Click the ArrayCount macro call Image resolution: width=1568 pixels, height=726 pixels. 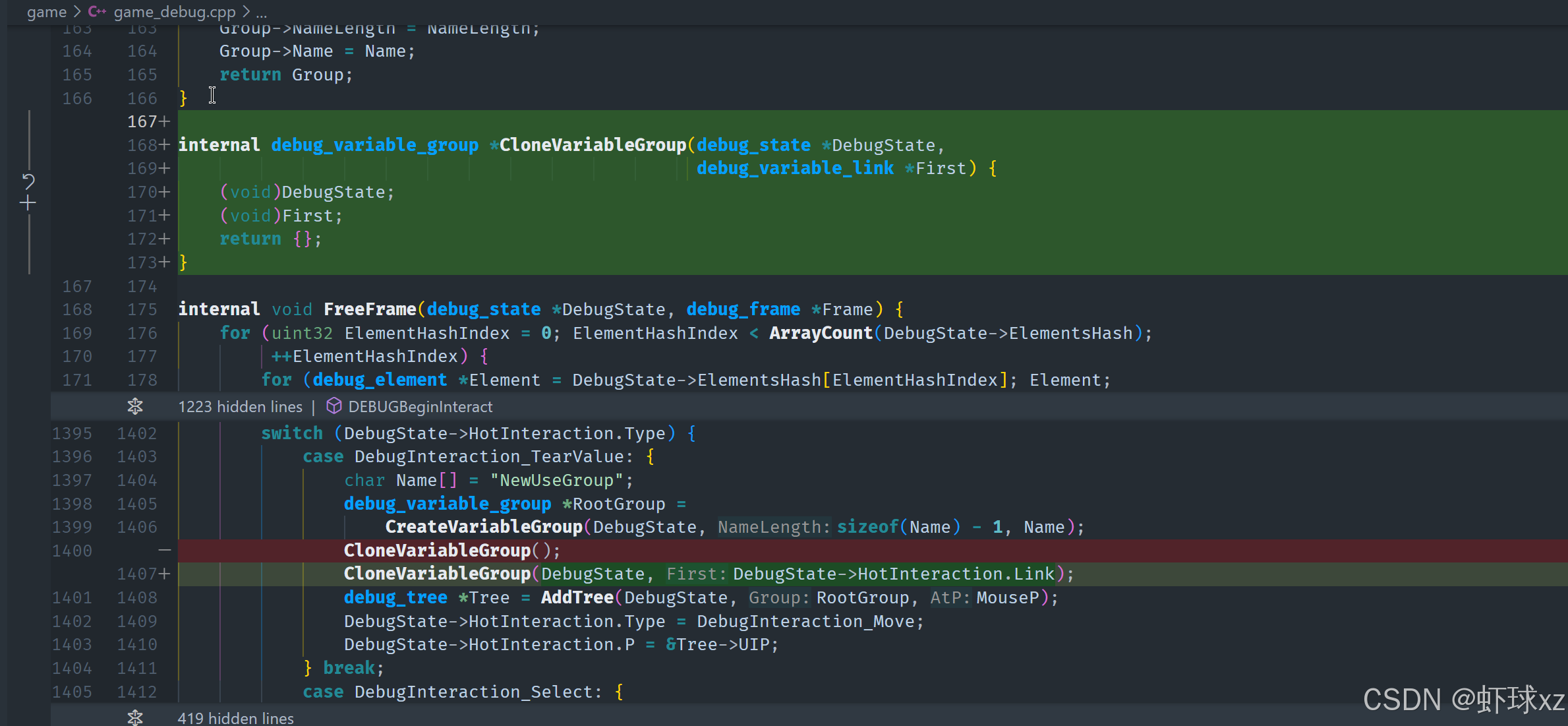821,333
